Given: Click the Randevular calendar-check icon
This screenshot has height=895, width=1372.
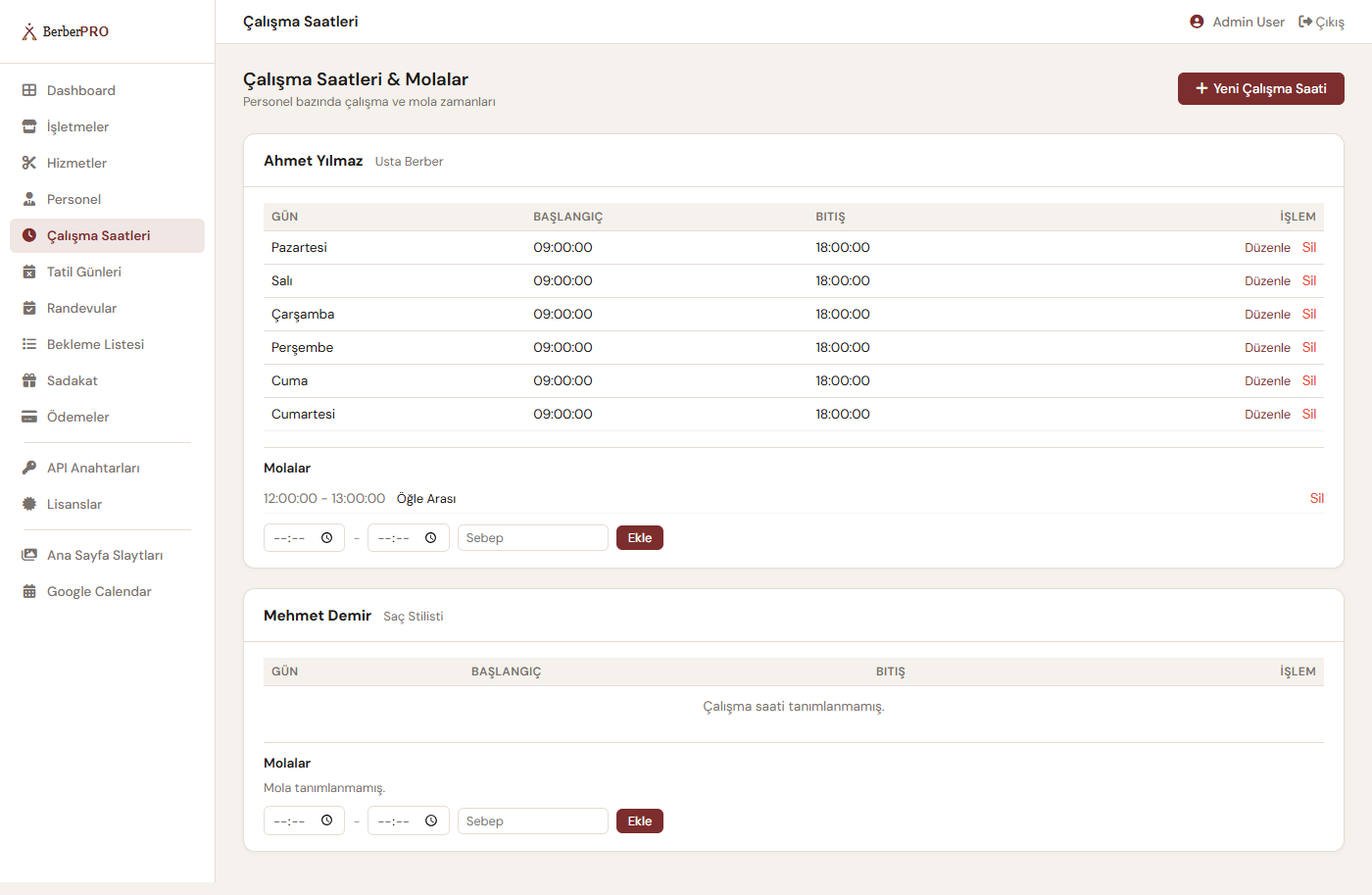Looking at the screenshot, I should click(29, 308).
